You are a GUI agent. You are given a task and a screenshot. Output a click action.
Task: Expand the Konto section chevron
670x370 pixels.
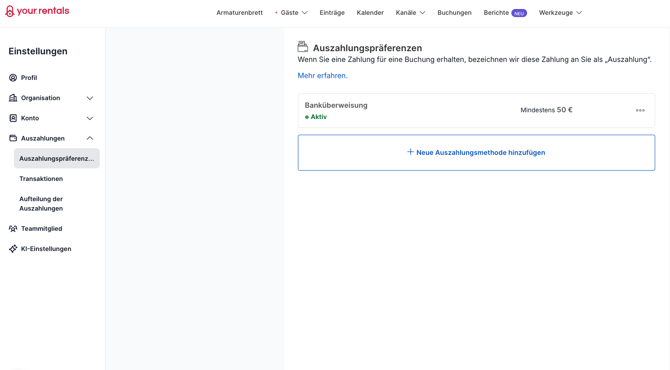point(90,118)
